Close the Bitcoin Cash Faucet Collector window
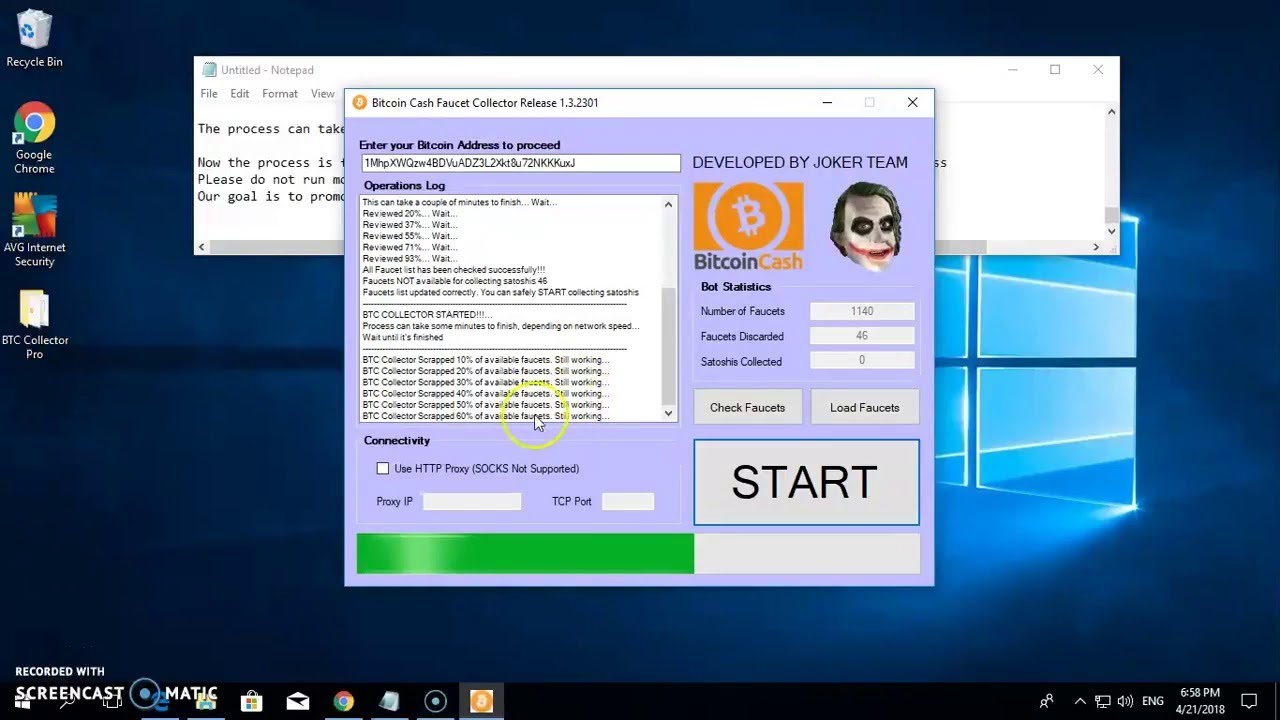The height and width of the screenshot is (720, 1280). pyautogui.click(x=912, y=102)
